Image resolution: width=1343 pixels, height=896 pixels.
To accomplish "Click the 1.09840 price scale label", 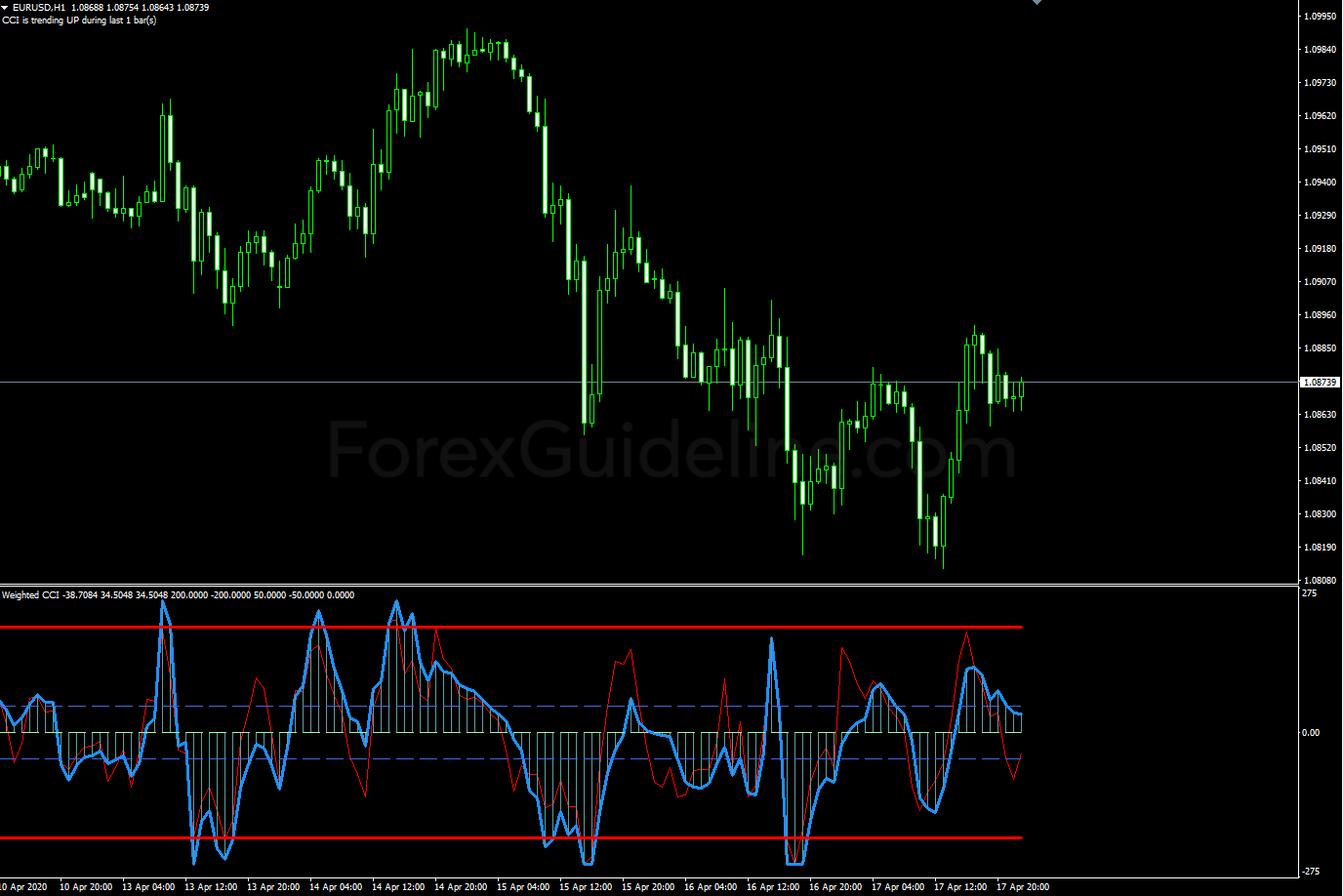I will click(1320, 49).
